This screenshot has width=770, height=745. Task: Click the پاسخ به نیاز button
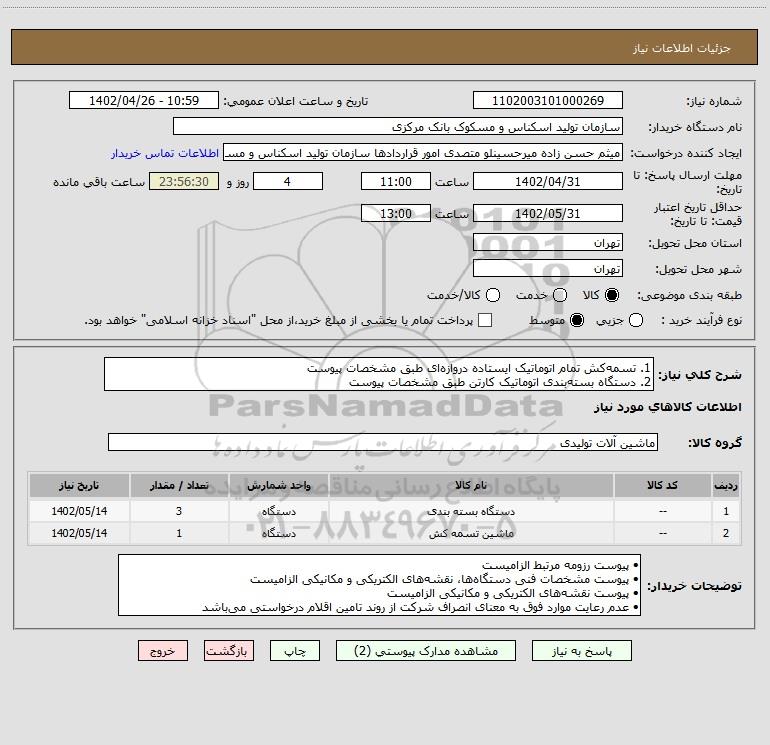pos(582,651)
